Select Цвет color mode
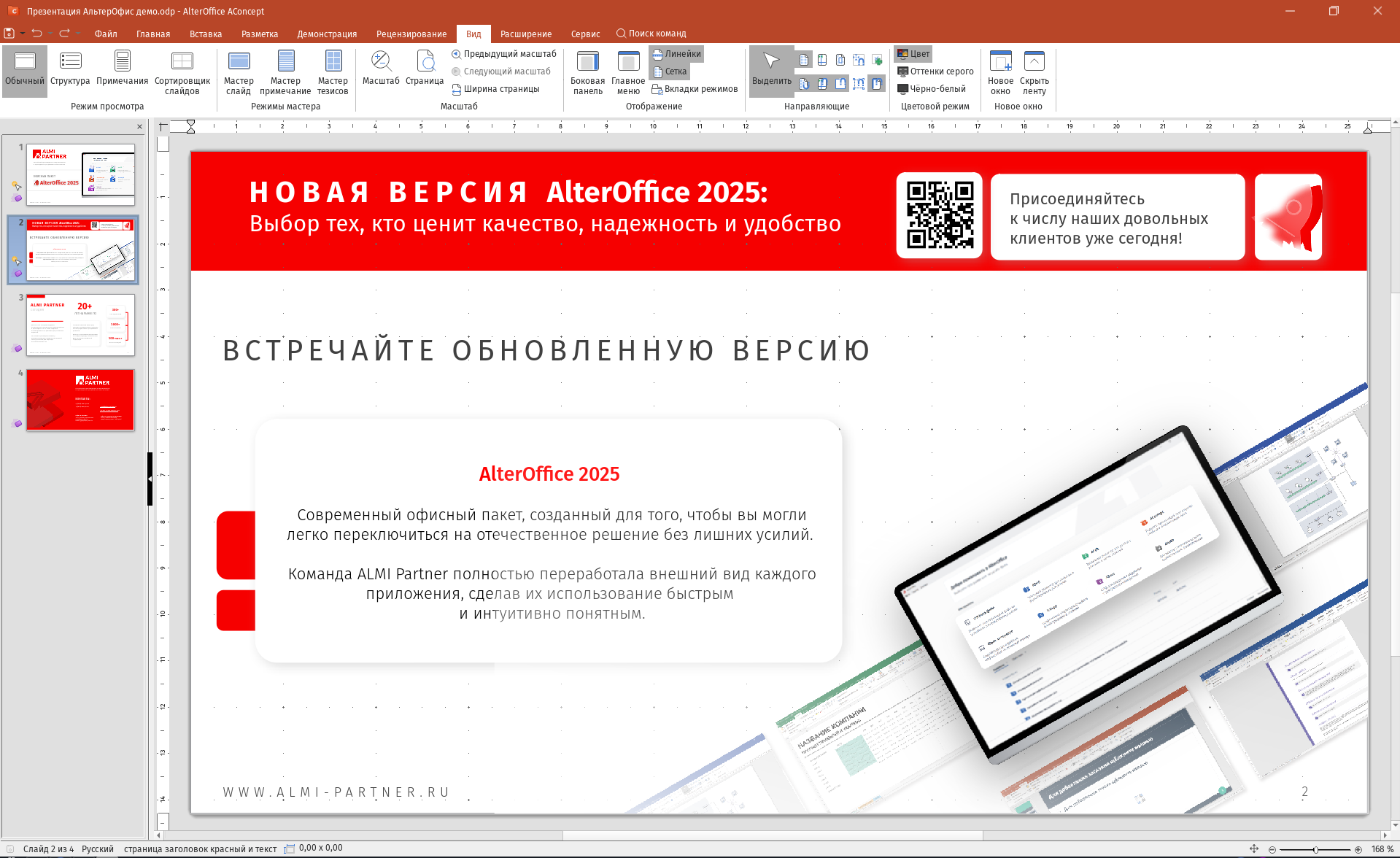 tap(913, 54)
